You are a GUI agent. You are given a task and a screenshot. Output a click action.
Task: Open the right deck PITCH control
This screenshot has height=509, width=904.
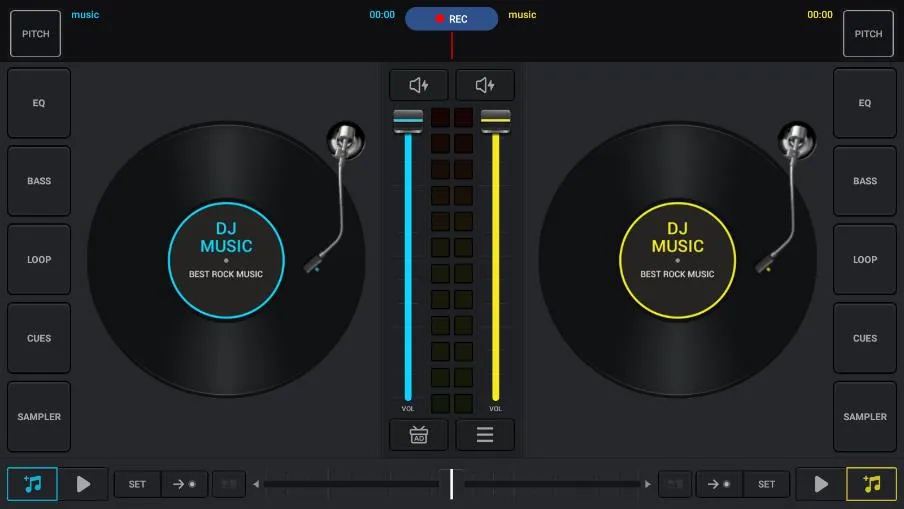click(868, 33)
